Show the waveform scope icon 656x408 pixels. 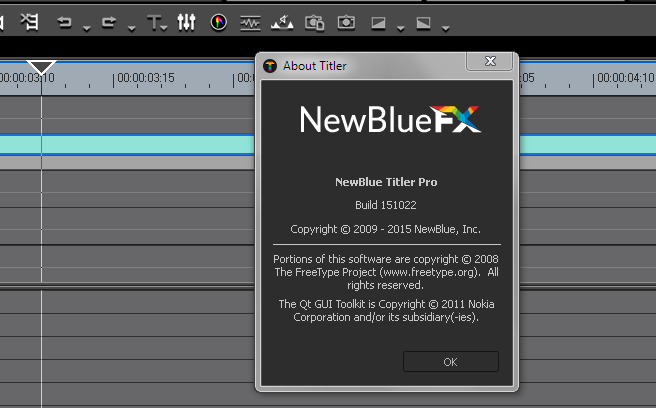(250, 21)
